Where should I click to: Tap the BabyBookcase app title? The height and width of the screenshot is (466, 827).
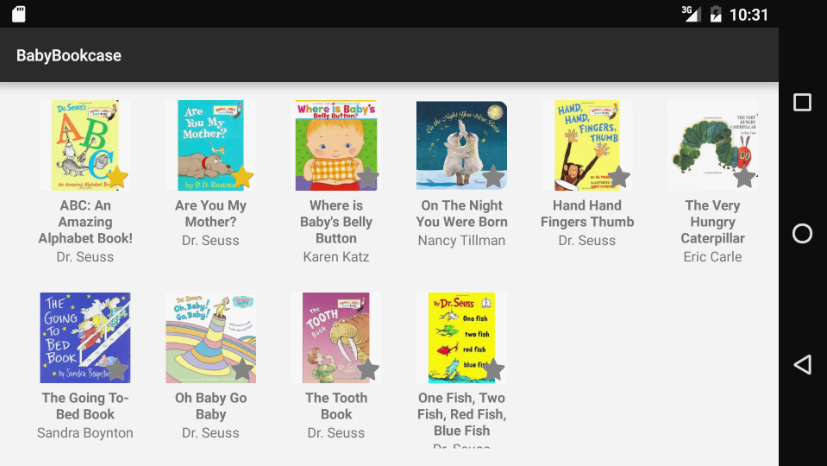[x=69, y=56]
